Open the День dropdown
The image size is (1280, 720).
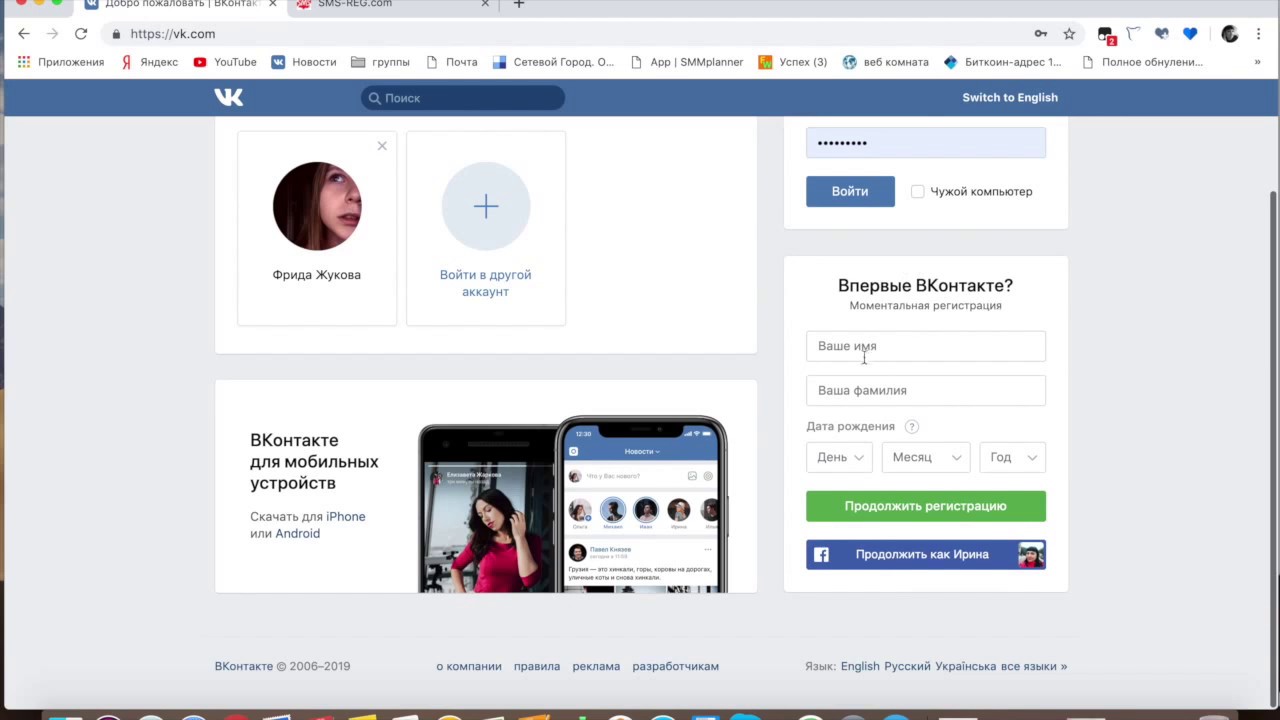coord(839,457)
